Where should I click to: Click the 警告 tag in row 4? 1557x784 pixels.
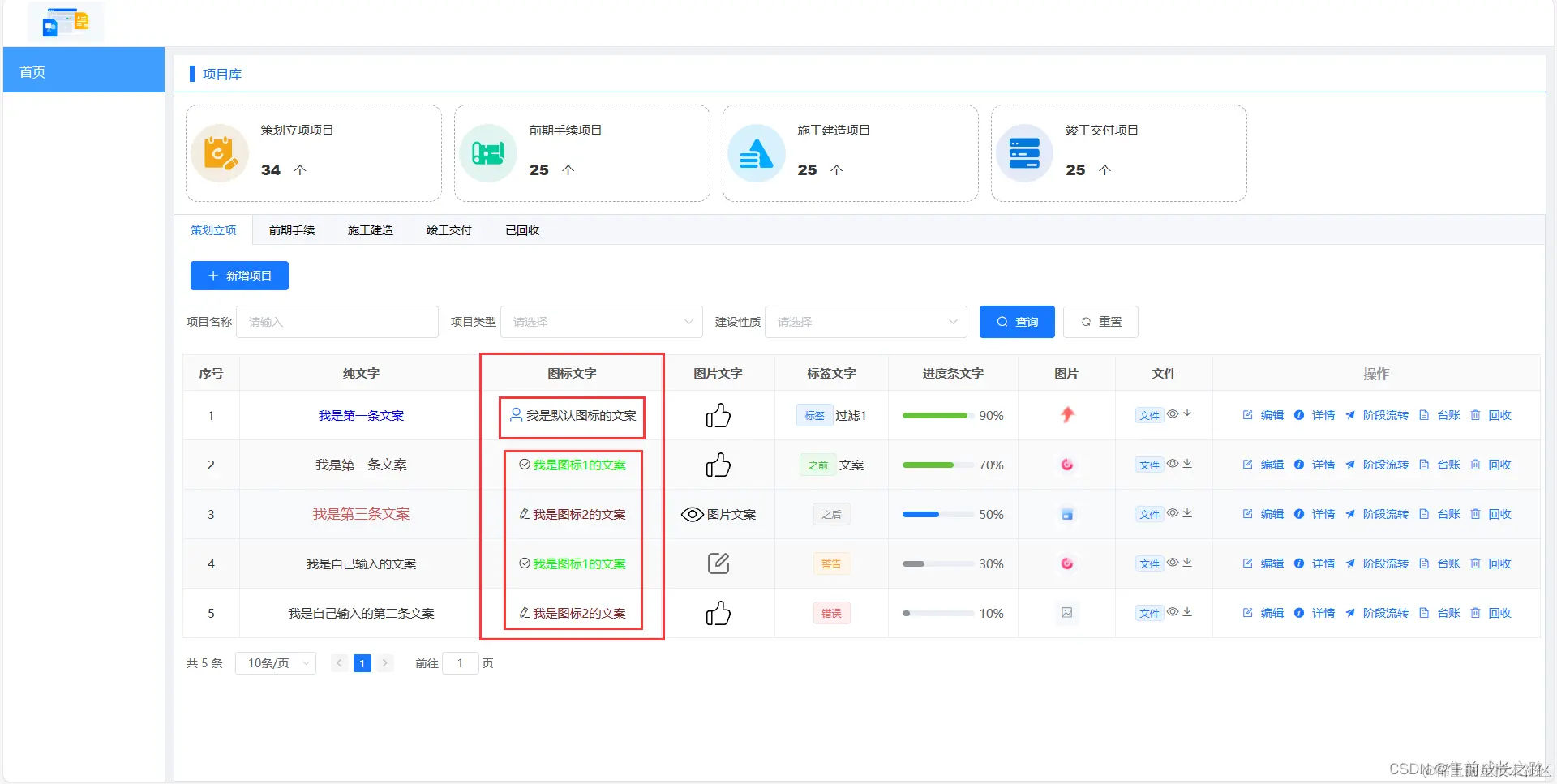tap(831, 563)
